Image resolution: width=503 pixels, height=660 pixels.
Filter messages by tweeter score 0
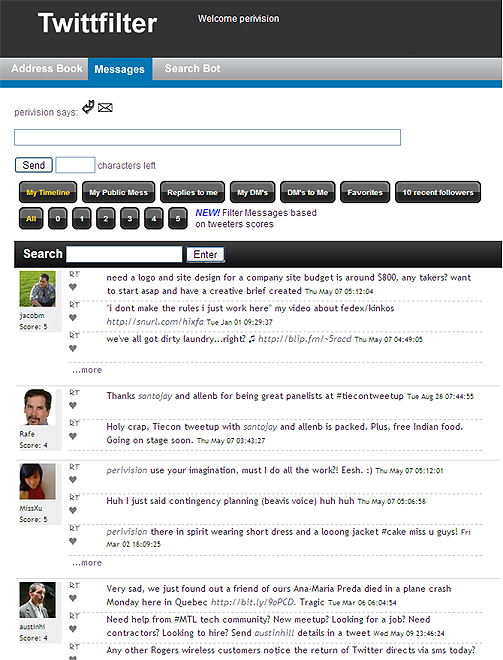[58, 218]
